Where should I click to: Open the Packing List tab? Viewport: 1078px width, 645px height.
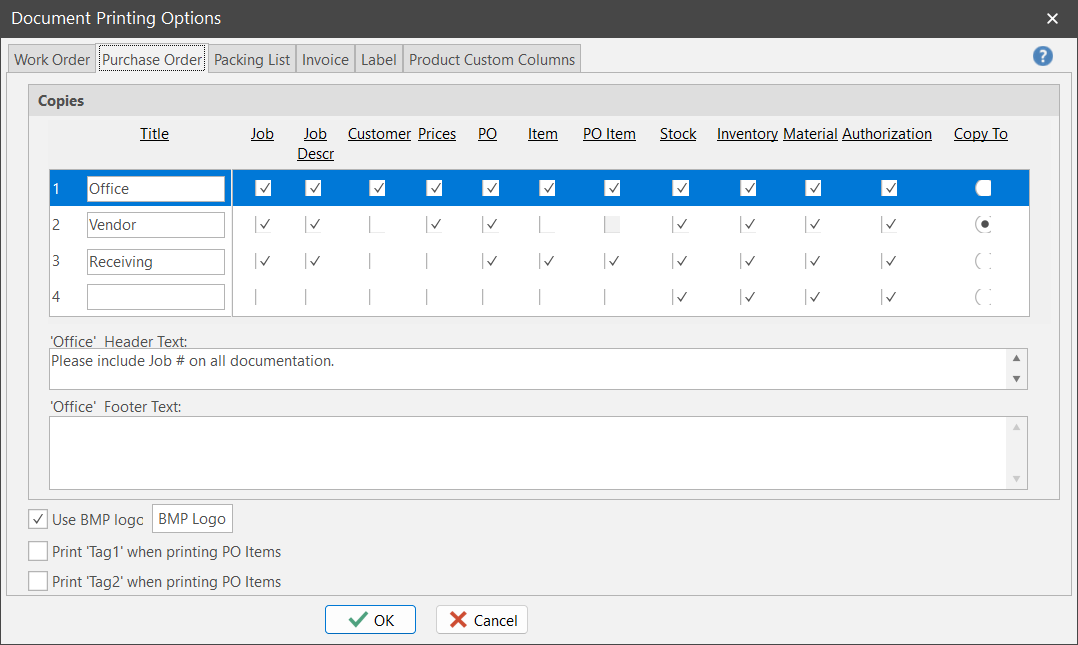pyautogui.click(x=252, y=59)
